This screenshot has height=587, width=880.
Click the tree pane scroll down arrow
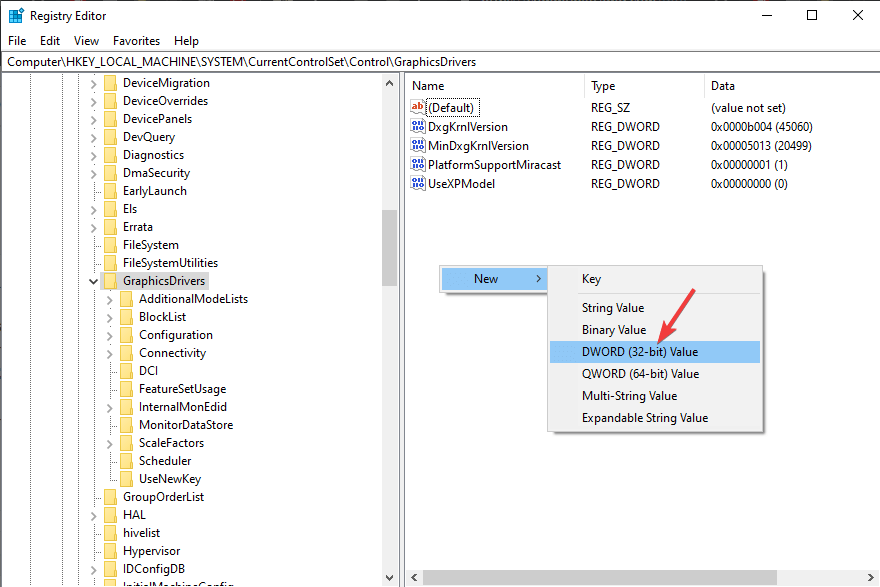click(x=389, y=577)
